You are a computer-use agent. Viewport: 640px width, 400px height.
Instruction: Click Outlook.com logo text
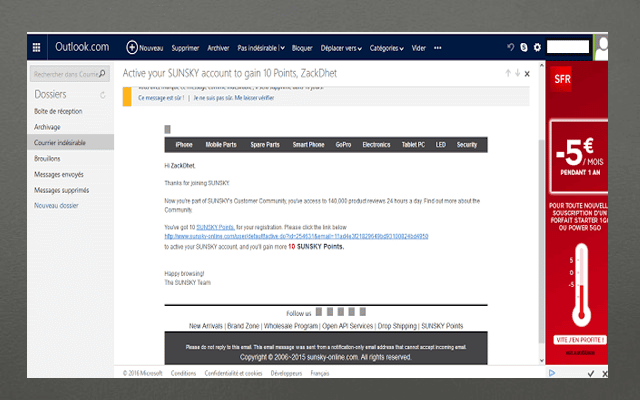(x=82, y=47)
